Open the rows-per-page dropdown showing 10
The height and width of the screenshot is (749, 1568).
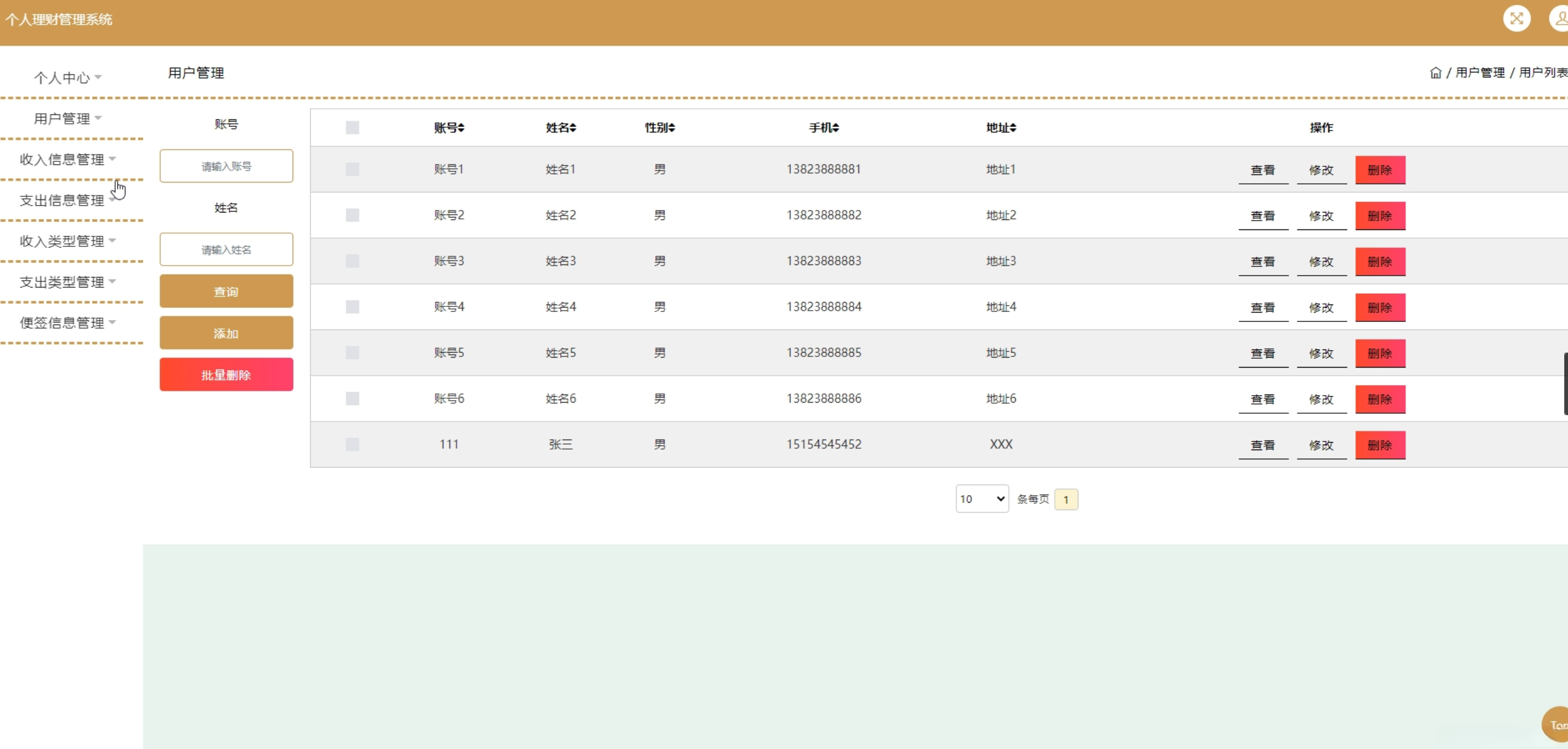pyautogui.click(x=982, y=499)
